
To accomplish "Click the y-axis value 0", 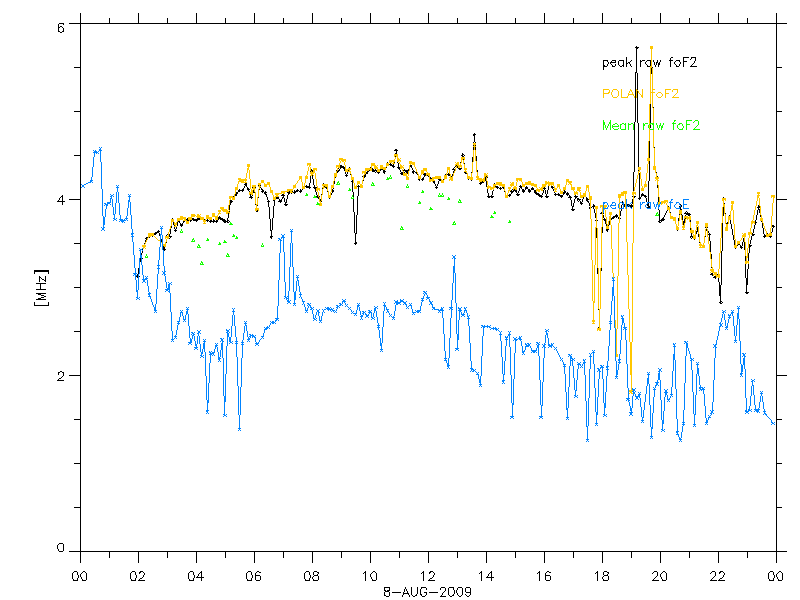I will point(61,548).
